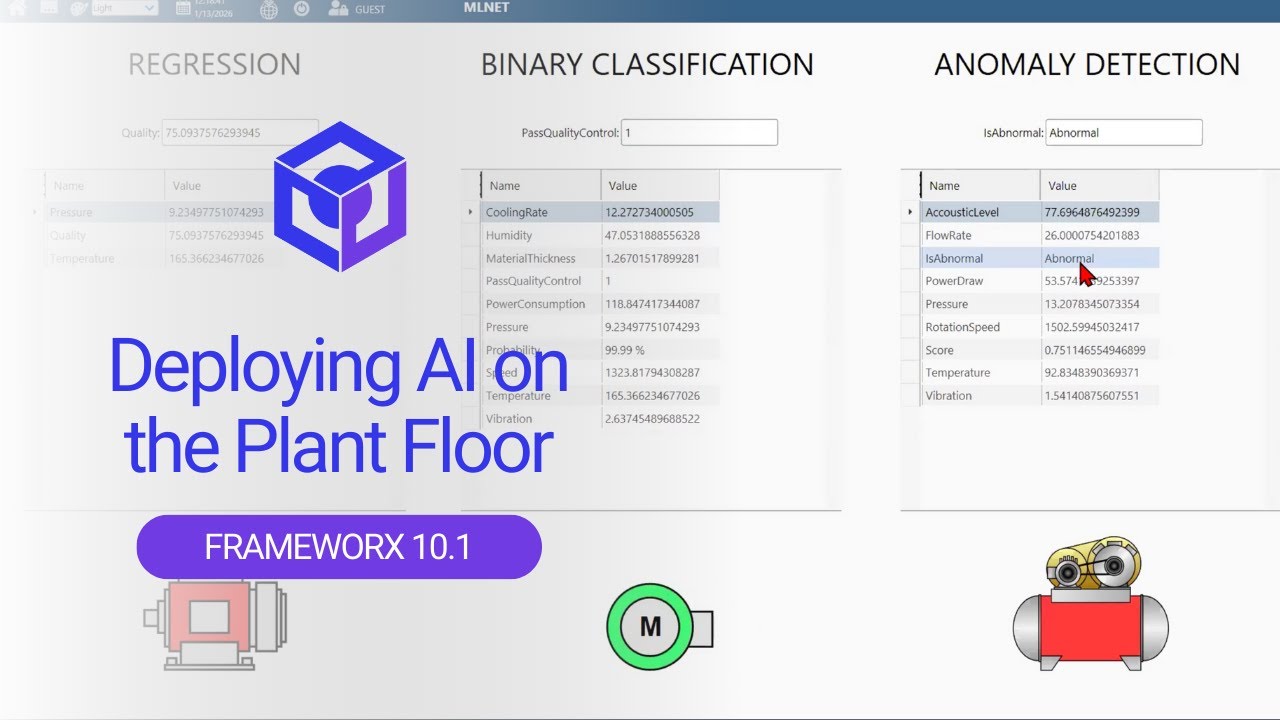Click value 12.272734000505 of CoolingRate
The width and height of the screenshot is (1280, 720).
(649, 212)
